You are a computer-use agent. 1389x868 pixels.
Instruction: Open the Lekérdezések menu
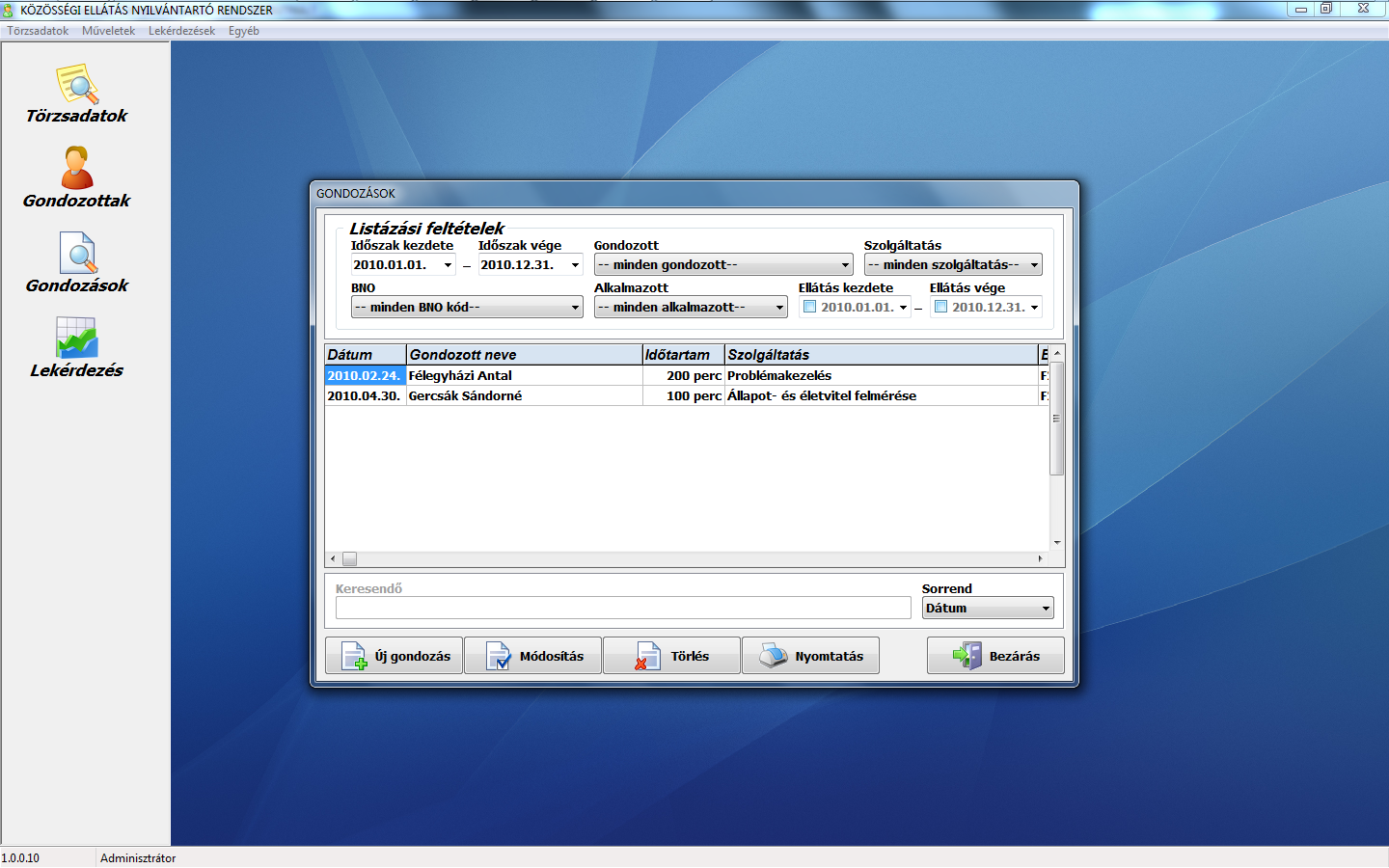click(181, 31)
